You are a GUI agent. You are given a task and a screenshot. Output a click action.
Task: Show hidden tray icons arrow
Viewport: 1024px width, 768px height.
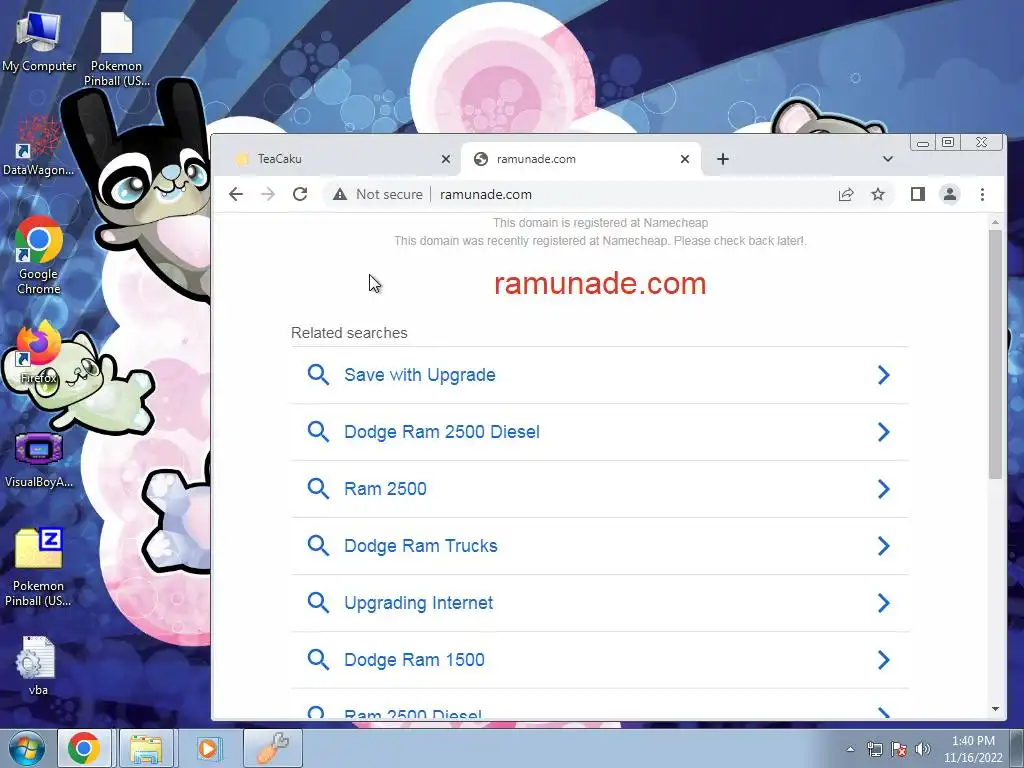click(x=850, y=749)
